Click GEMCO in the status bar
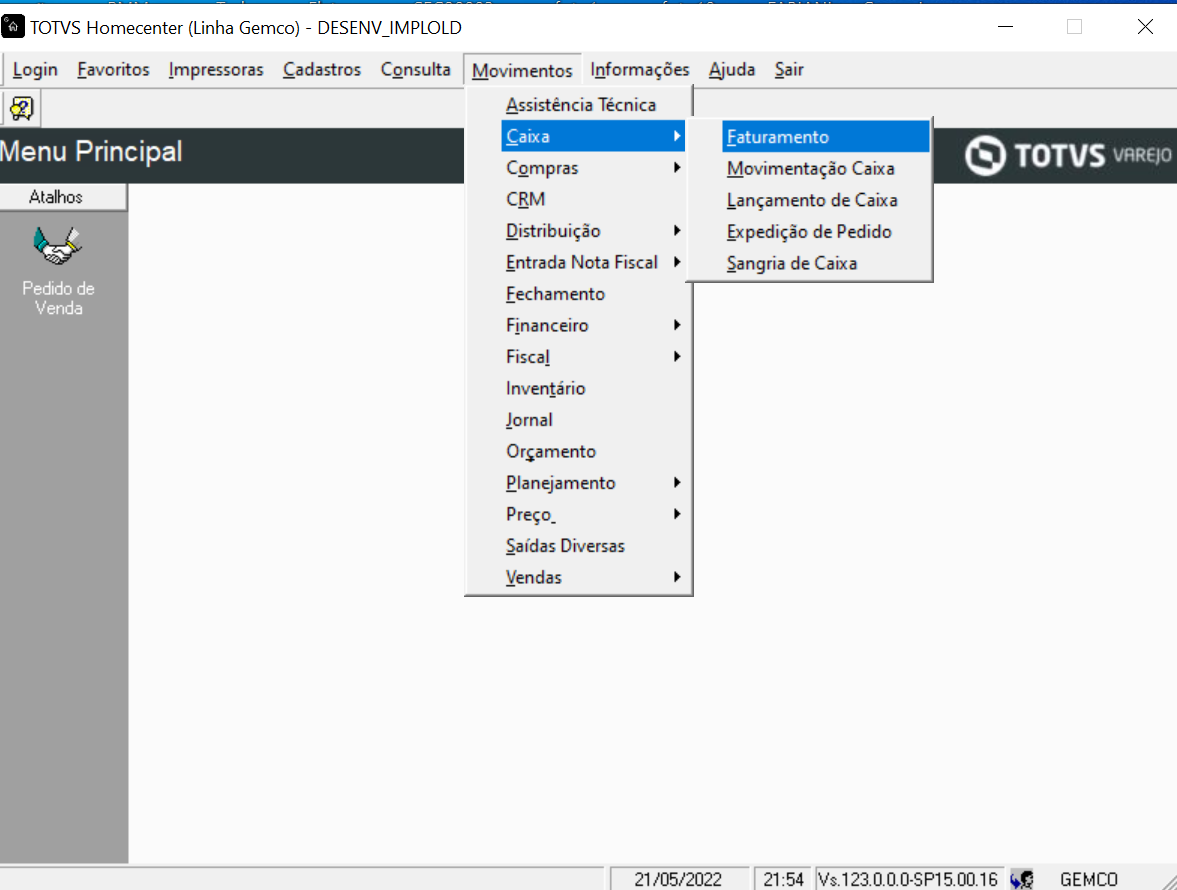The image size is (1177, 890). pyautogui.click(x=1088, y=879)
